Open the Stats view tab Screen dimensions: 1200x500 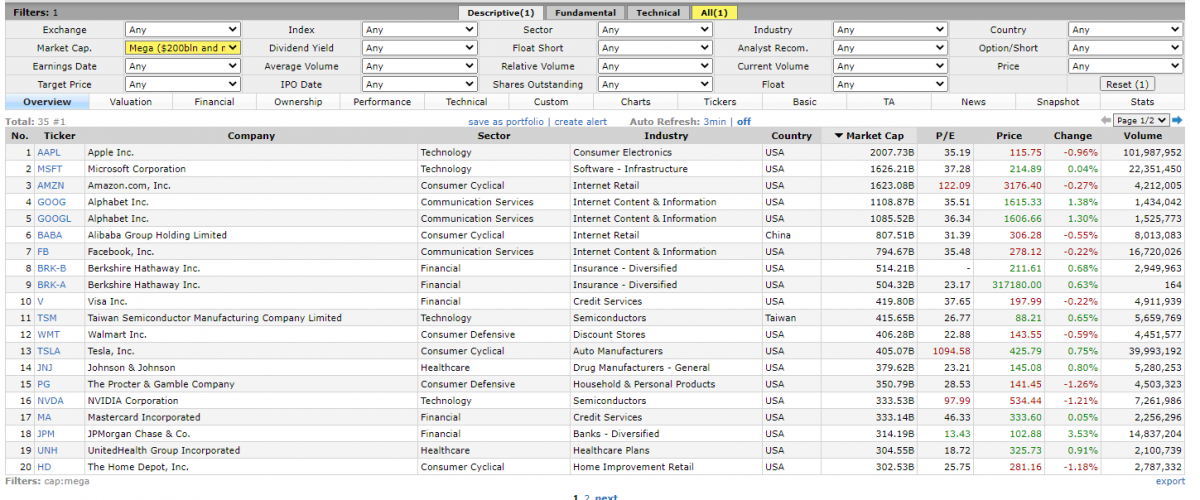[x=1142, y=102]
